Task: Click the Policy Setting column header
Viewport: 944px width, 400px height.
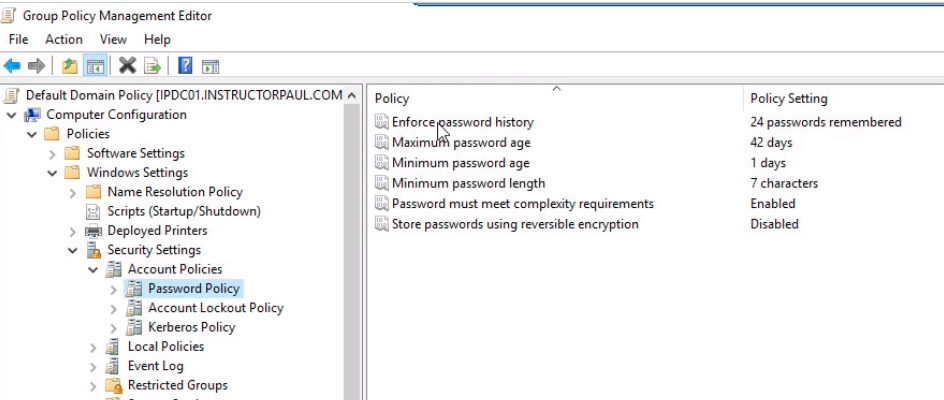Action: [x=788, y=98]
